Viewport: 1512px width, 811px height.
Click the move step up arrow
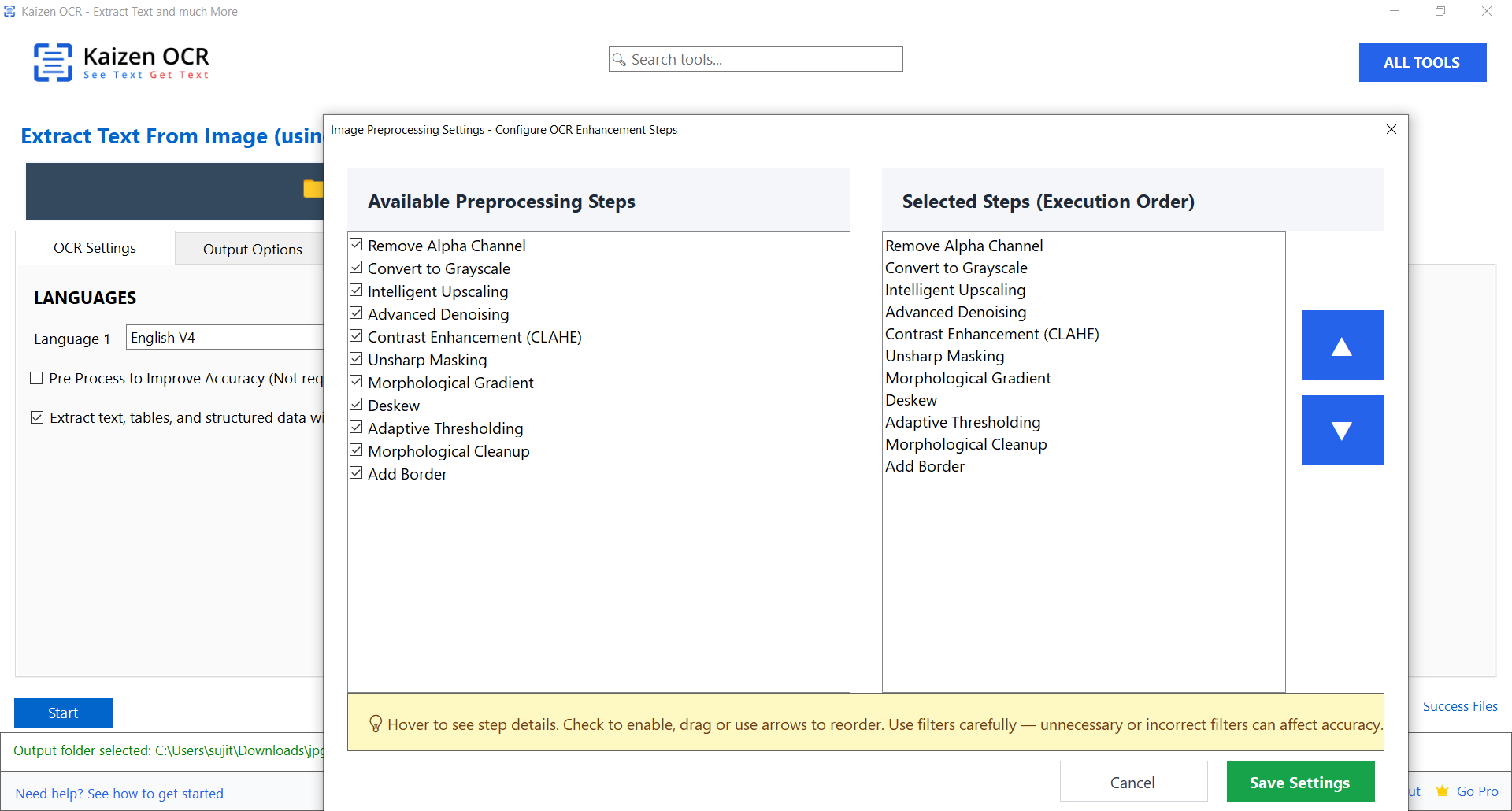pyautogui.click(x=1342, y=345)
